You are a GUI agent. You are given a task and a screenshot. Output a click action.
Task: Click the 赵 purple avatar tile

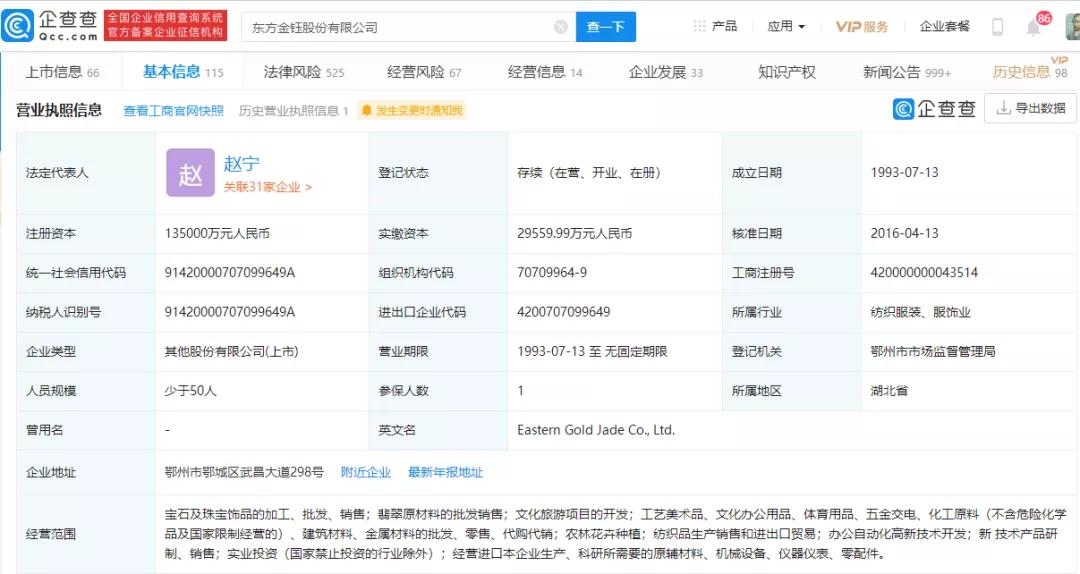(190, 173)
